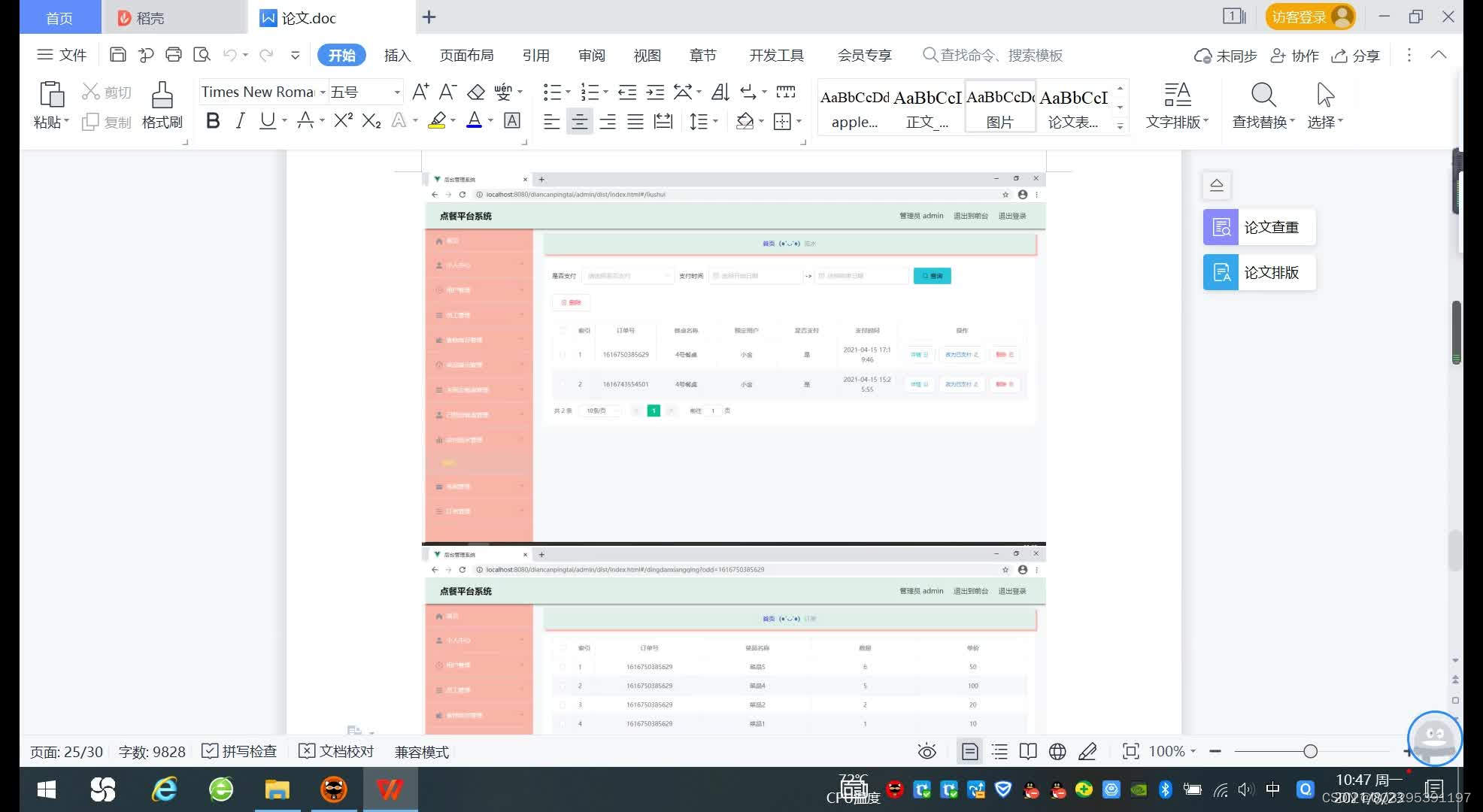Click the Format Painter brush icon
Image resolution: width=1483 pixels, height=812 pixels.
tap(162, 95)
